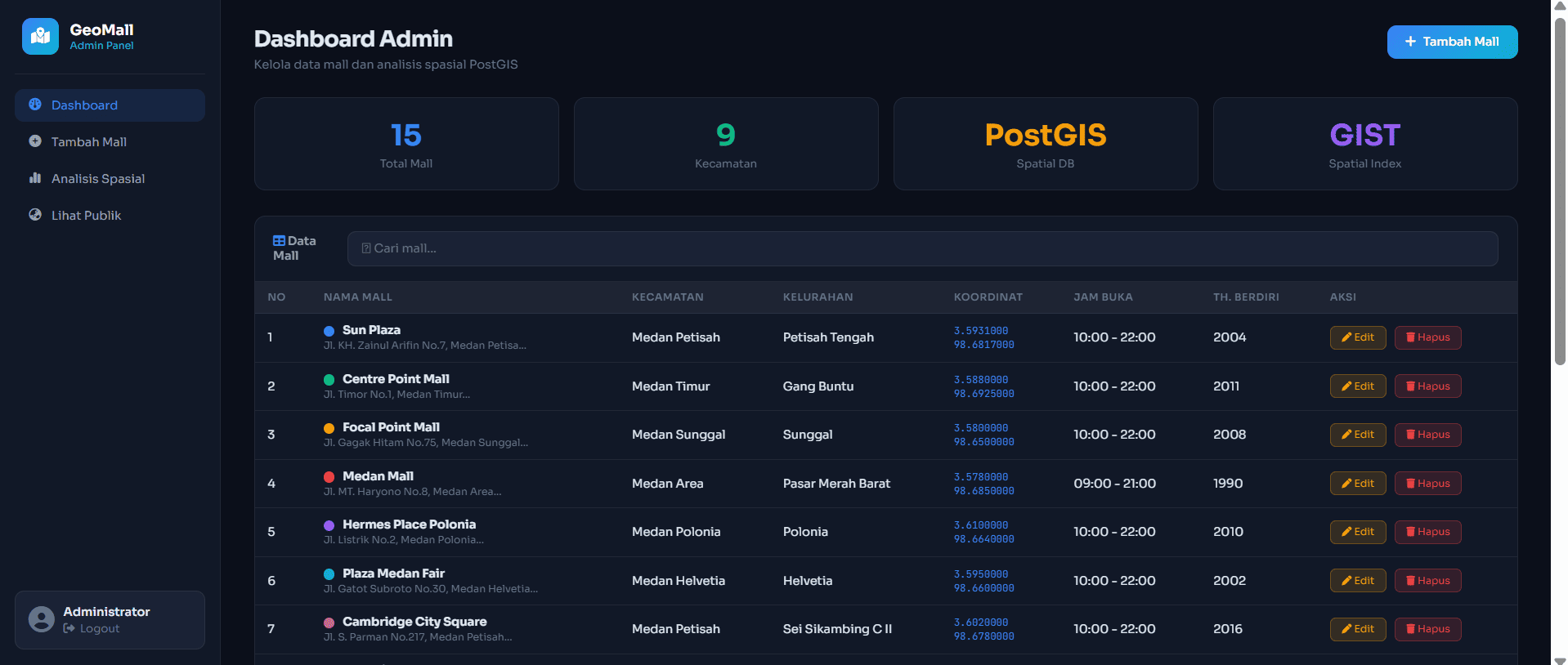
Task: Edit the Plaza Medan Fair row
Action: click(x=1357, y=581)
